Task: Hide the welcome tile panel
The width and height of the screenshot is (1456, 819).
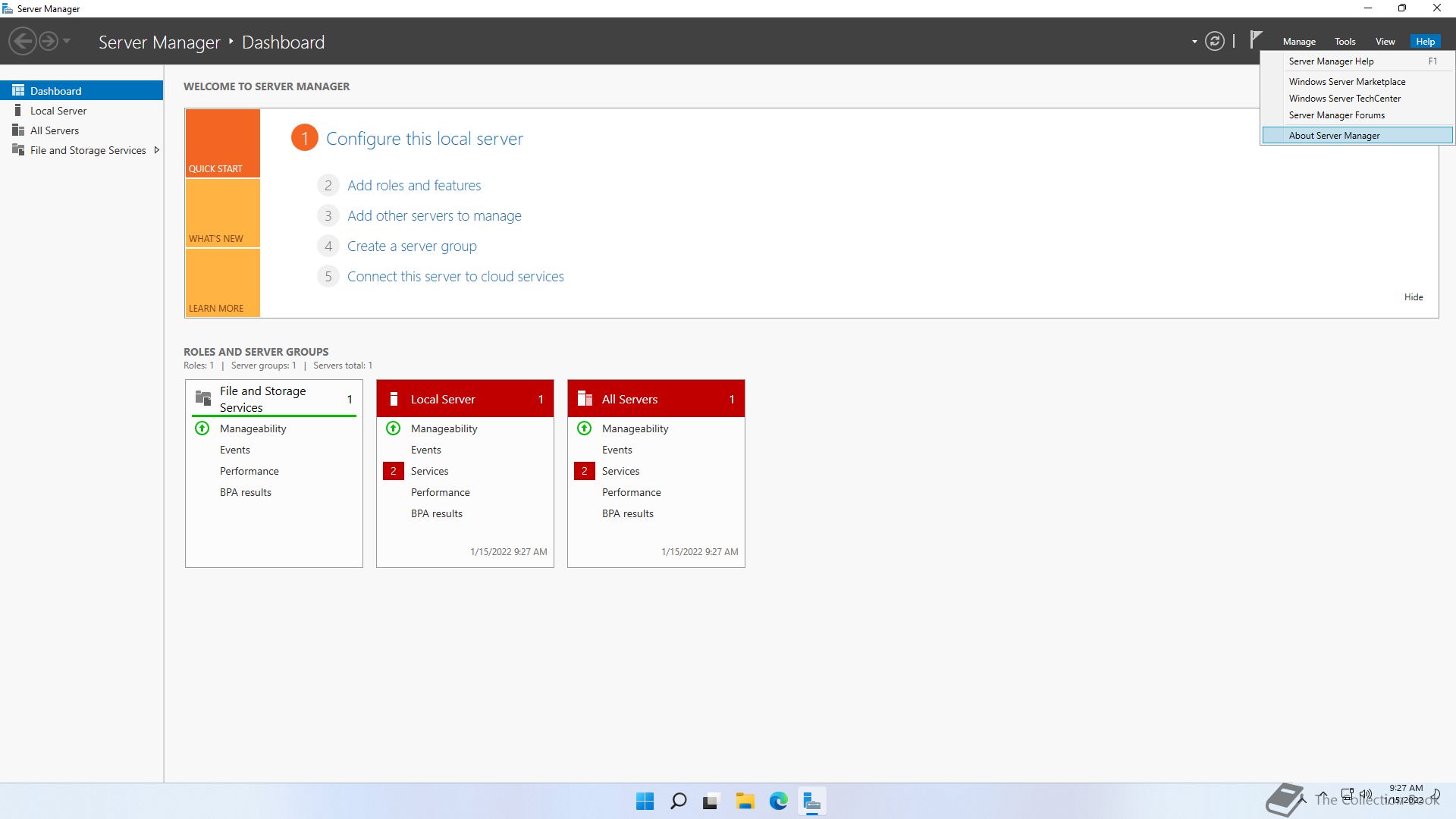Action: coord(1413,297)
